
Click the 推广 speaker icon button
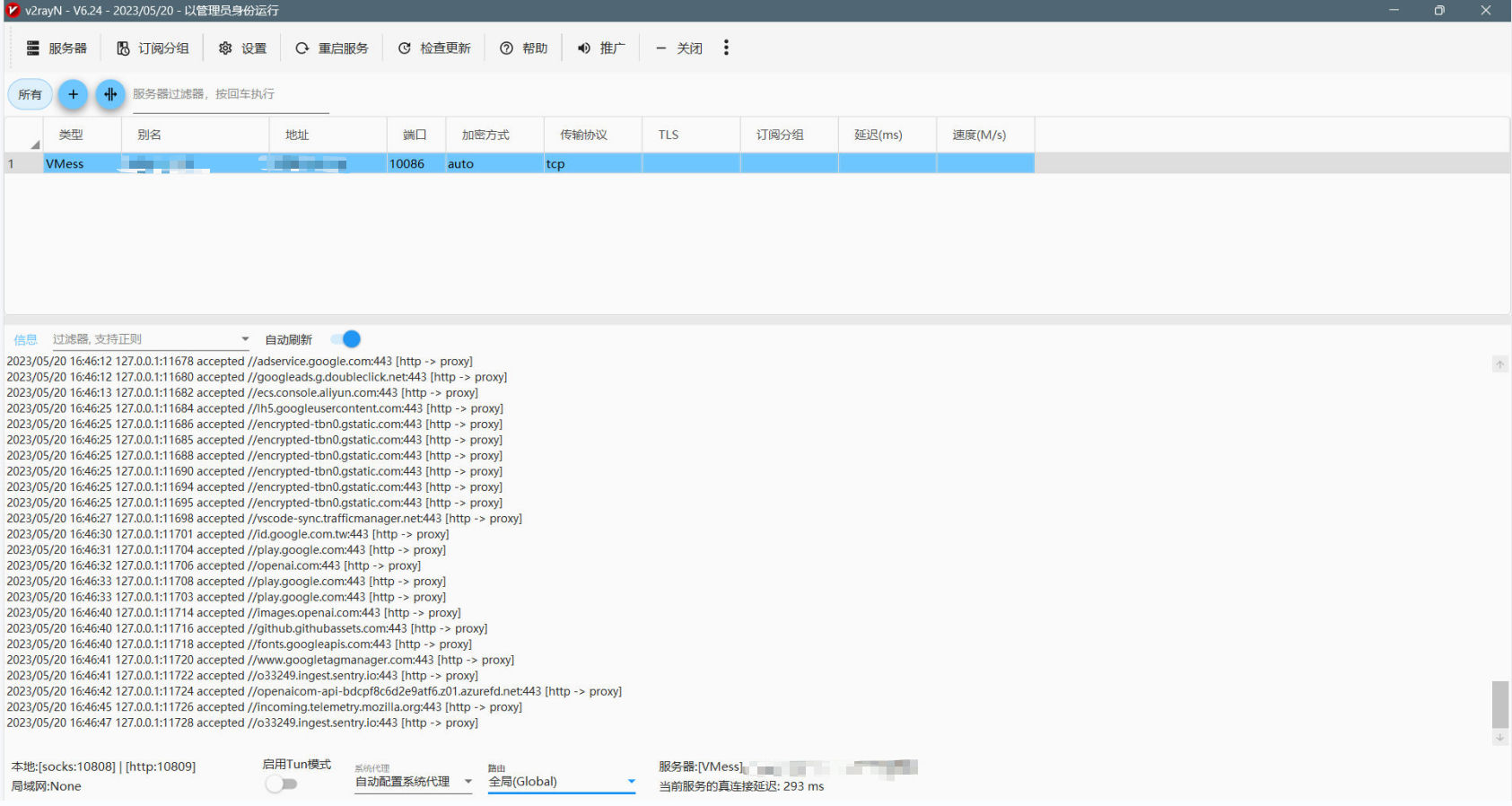pyautogui.click(x=601, y=48)
